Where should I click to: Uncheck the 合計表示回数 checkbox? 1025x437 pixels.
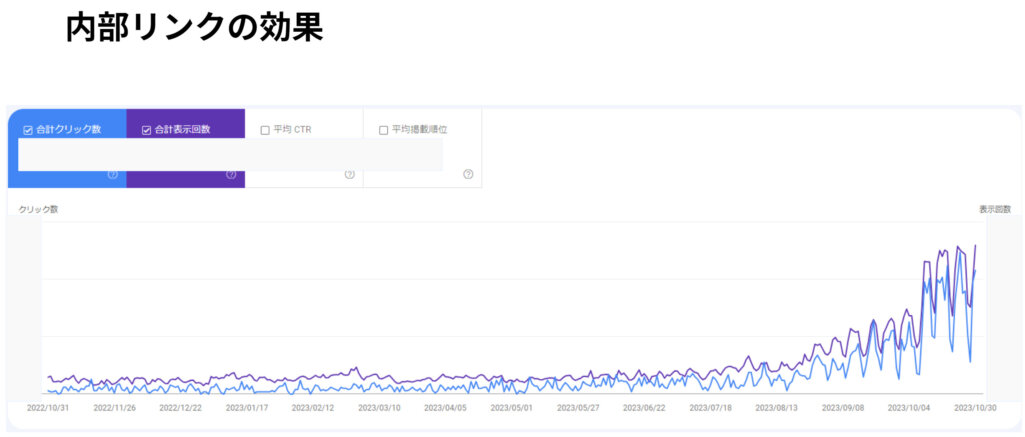[146, 129]
